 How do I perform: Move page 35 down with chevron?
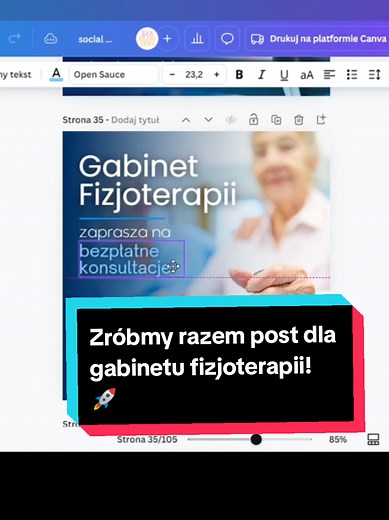click(x=208, y=119)
